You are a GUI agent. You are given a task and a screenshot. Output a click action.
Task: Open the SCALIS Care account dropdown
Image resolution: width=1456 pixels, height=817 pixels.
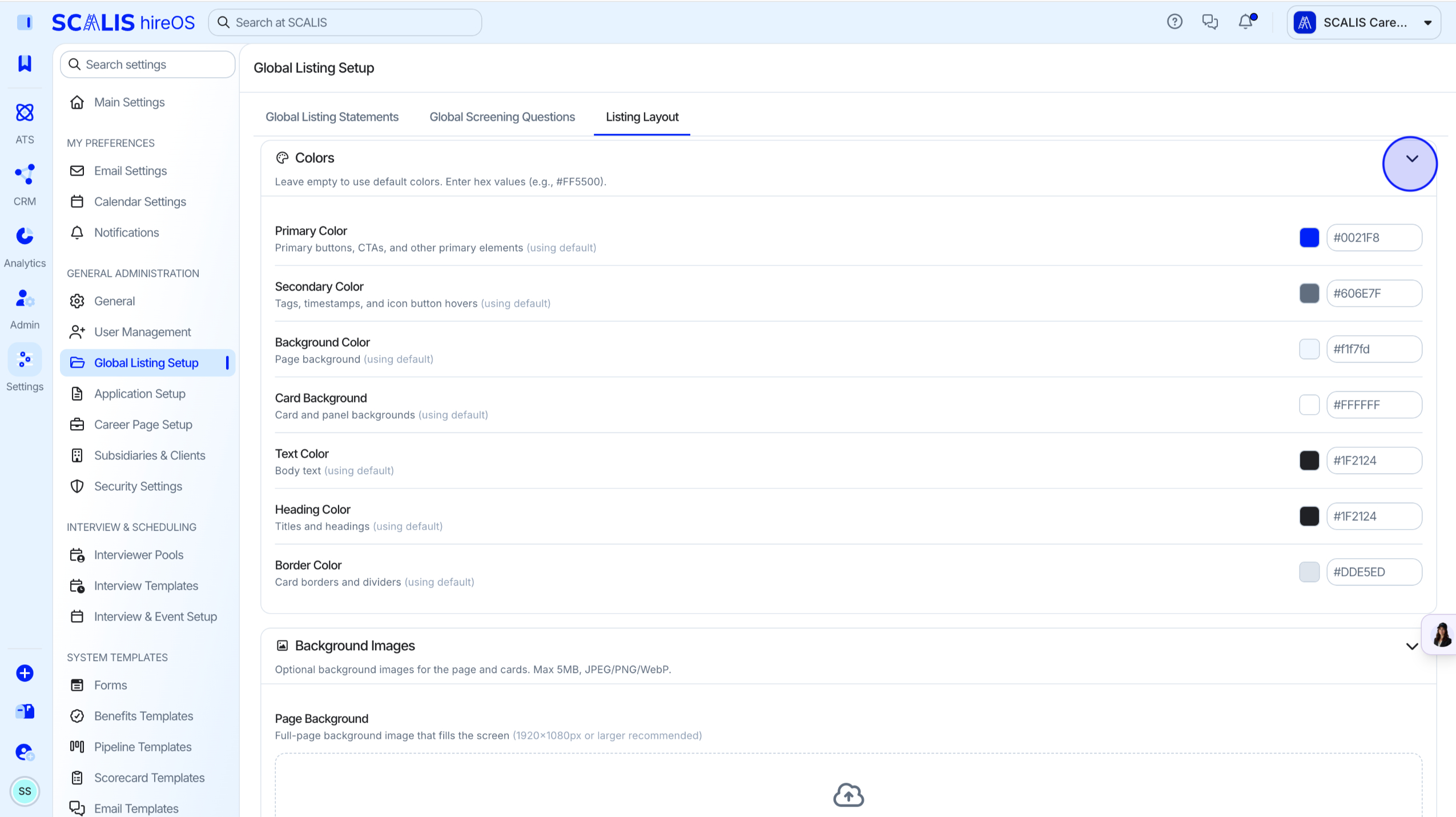pyautogui.click(x=1364, y=22)
